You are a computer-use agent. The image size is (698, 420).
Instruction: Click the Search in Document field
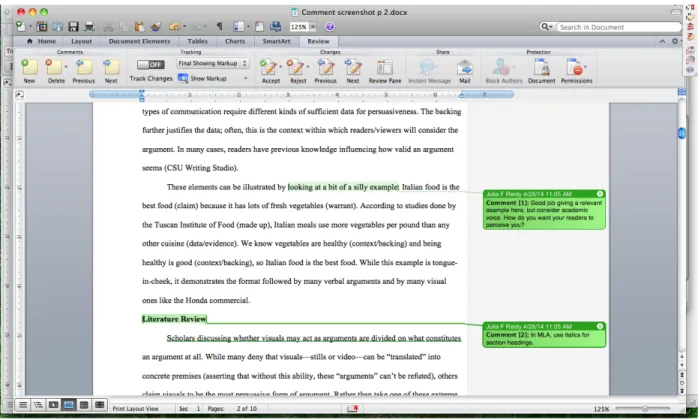619,27
